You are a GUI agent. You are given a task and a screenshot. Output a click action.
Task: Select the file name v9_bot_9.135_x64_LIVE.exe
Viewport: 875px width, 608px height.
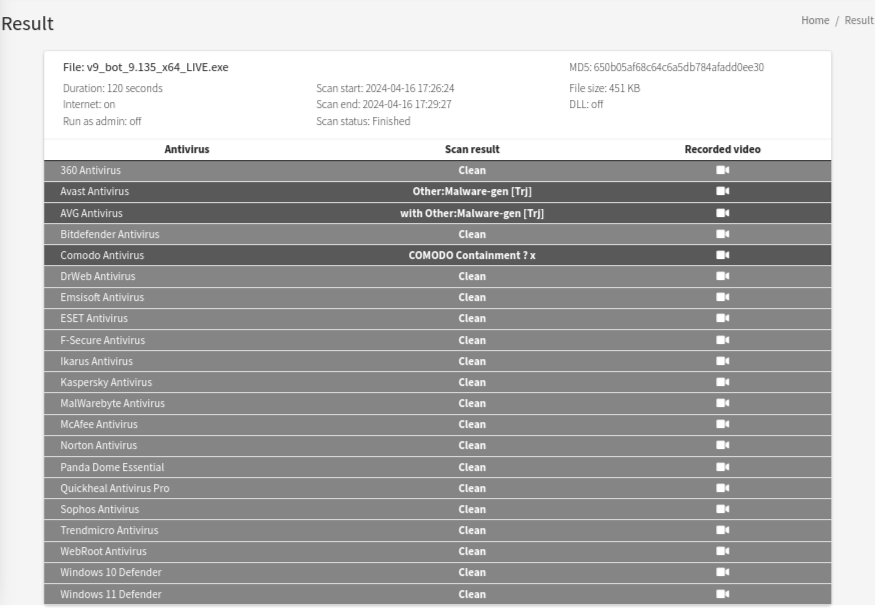click(157, 67)
